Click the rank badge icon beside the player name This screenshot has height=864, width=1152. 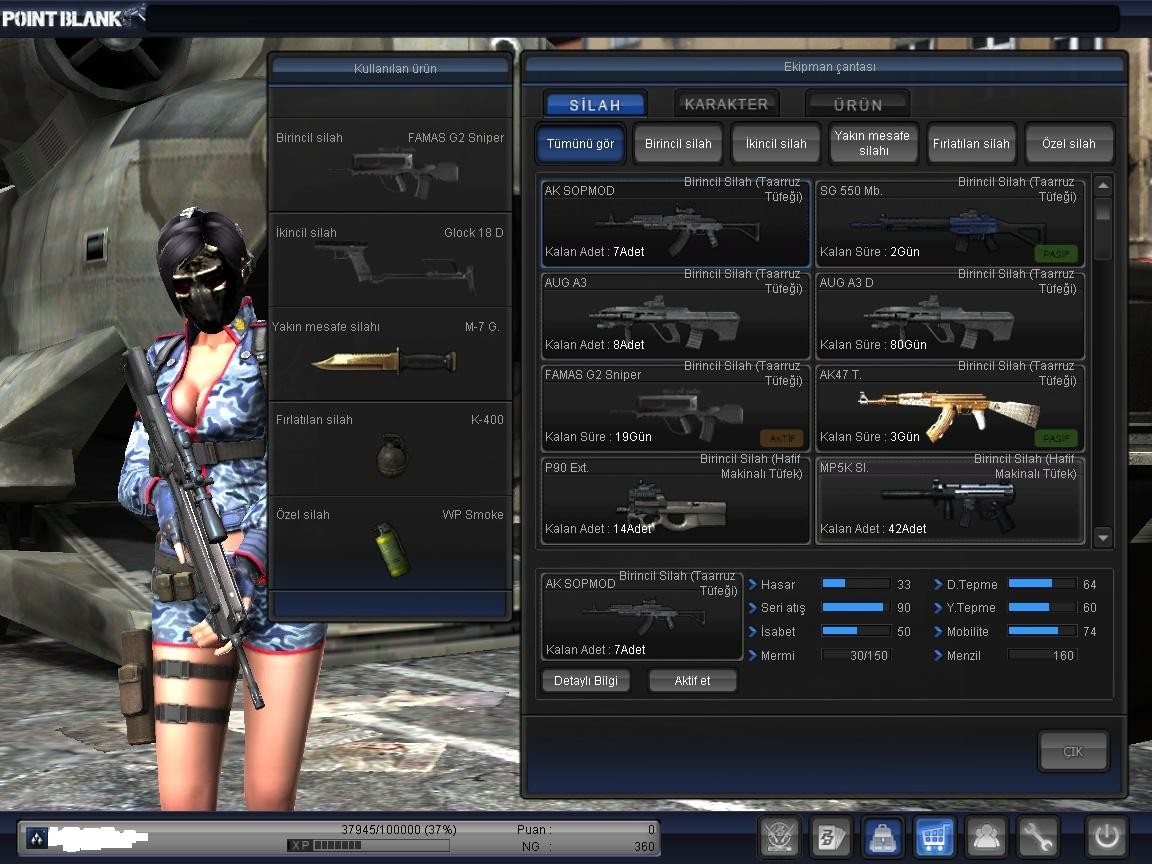(37, 838)
